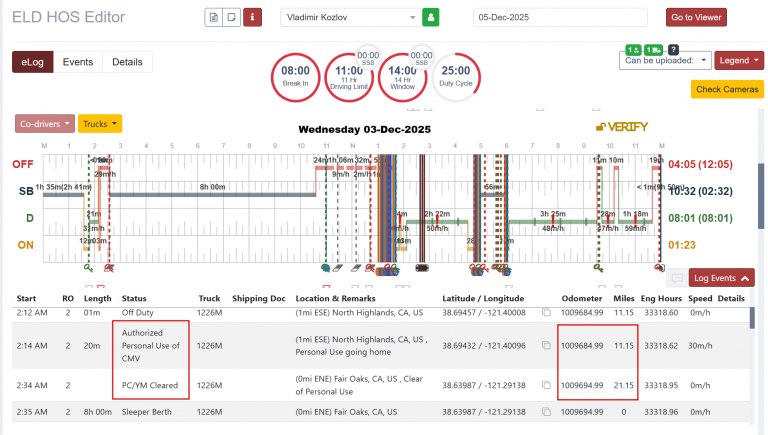Image resolution: width=768 pixels, height=435 pixels.
Task: Click the Check Cameras button
Action: tap(727, 89)
